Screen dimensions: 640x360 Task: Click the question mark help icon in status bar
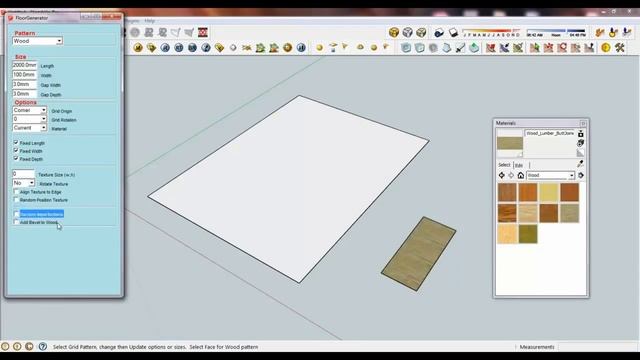pyautogui.click(x=43, y=347)
